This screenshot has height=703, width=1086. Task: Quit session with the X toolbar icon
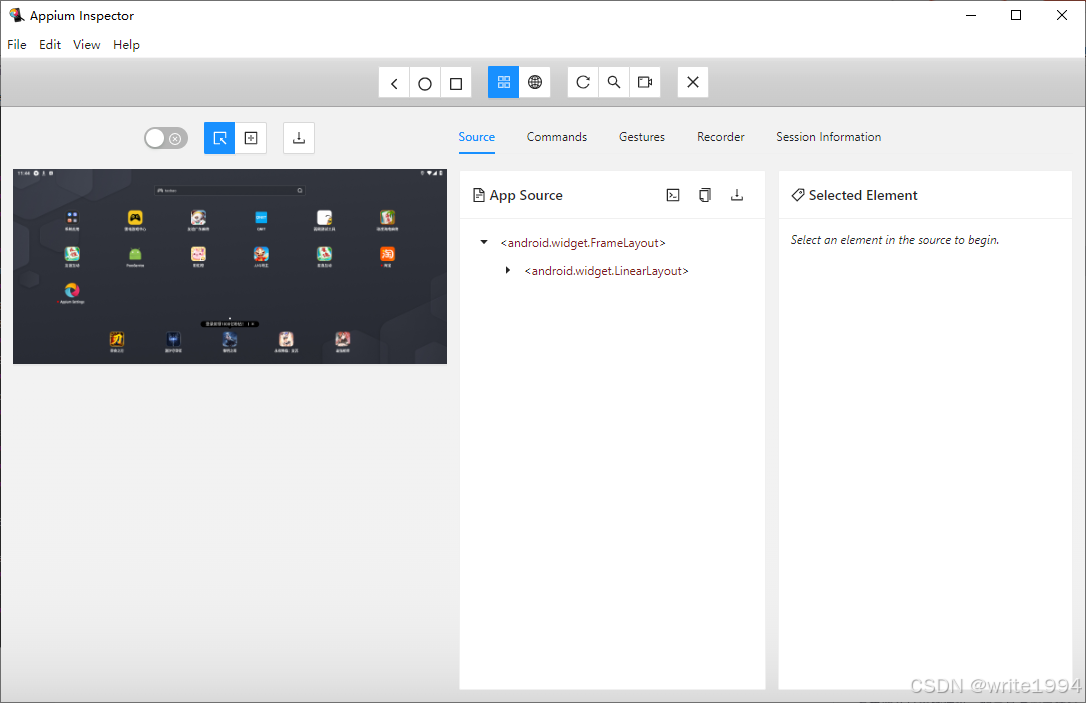(x=693, y=82)
